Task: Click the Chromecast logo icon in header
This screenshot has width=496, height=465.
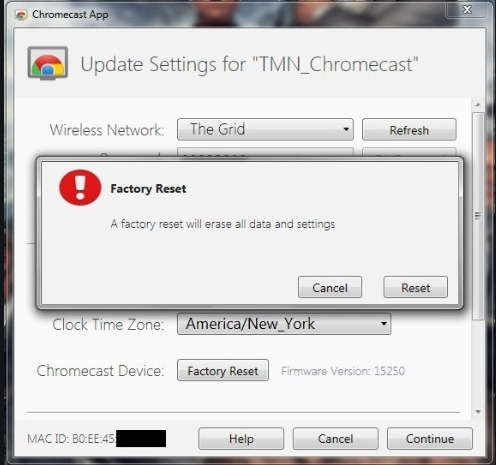Action: point(48,63)
